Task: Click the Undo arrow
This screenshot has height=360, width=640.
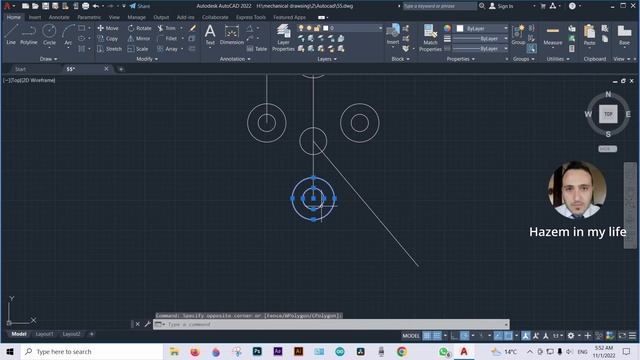Action: (96, 6)
